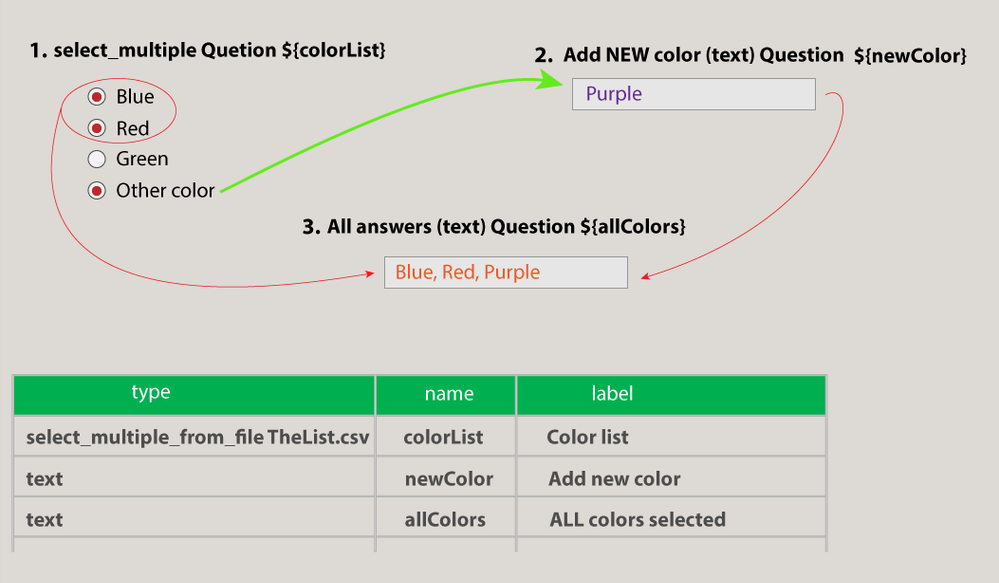This screenshot has width=999, height=583.
Task: Click the 'All answers (text) Question' heading
Action: point(493,227)
